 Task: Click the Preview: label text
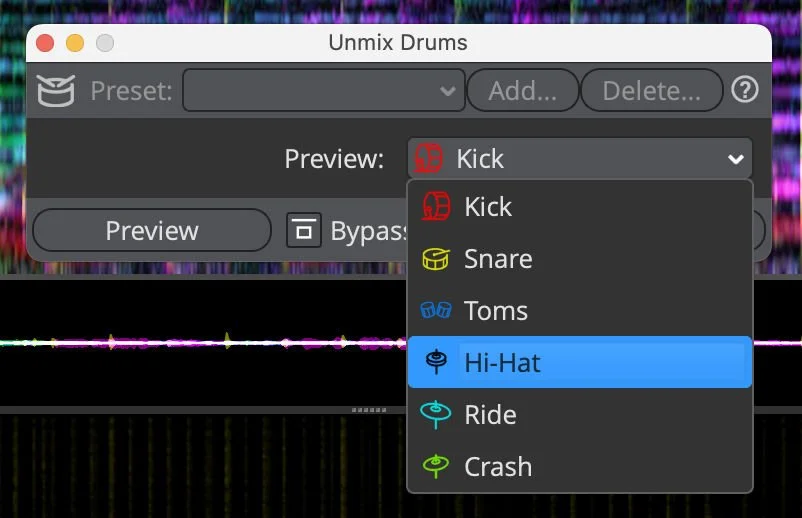[x=335, y=159]
